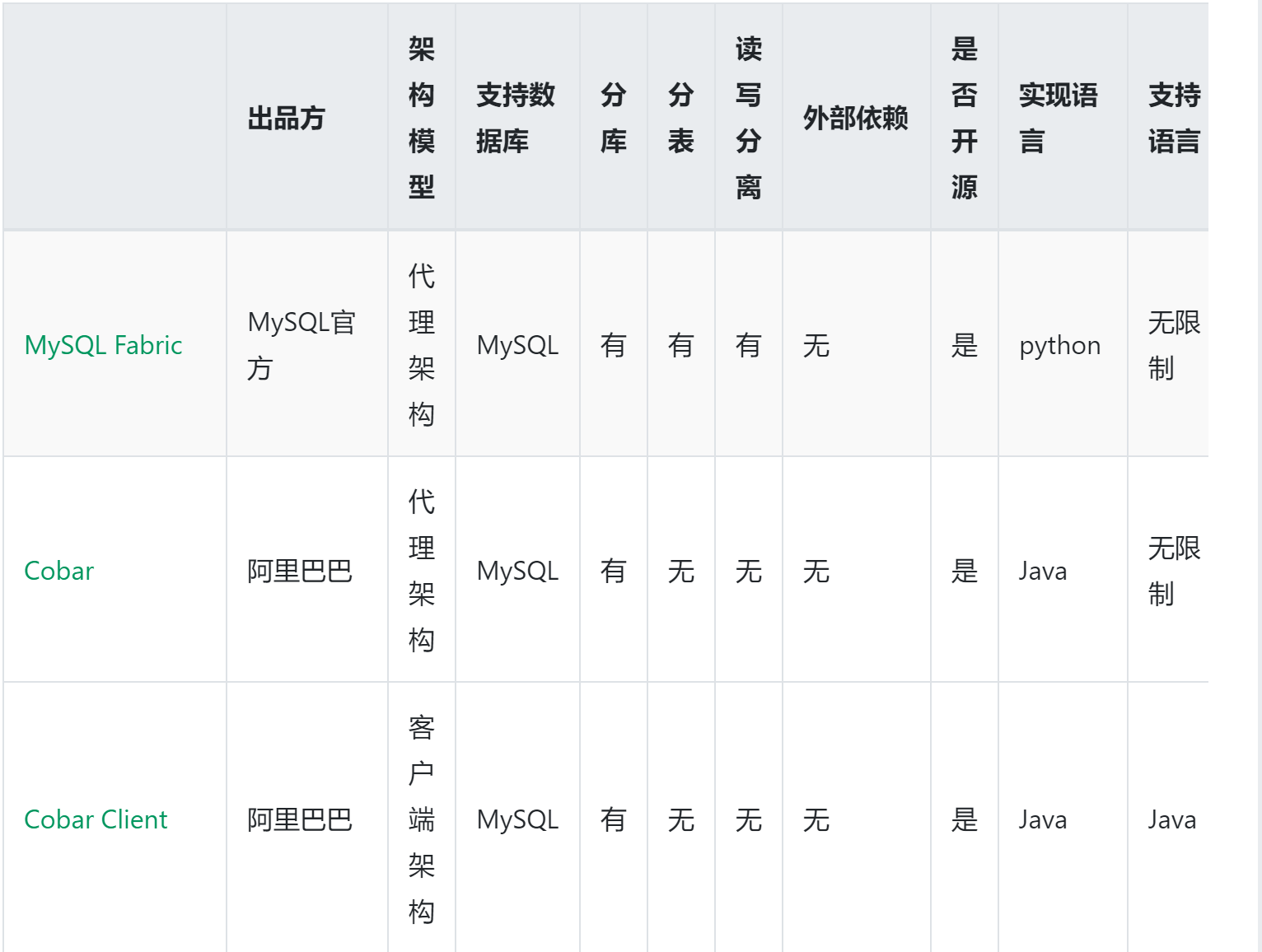This screenshot has width=1262, height=952.
Task: Select 代理架构 in the MySQL Fabric row
Action: (x=422, y=345)
